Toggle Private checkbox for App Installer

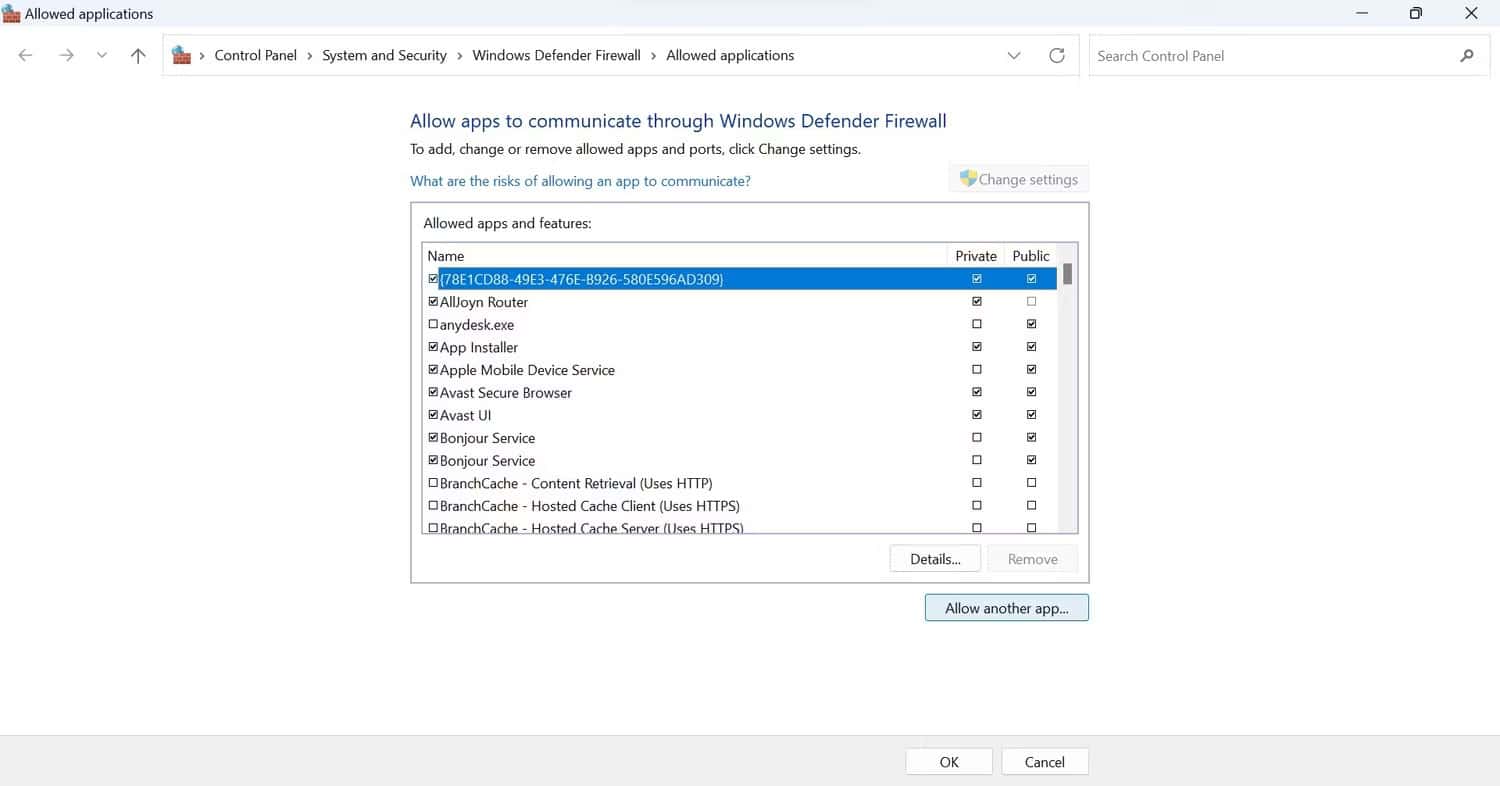977,347
